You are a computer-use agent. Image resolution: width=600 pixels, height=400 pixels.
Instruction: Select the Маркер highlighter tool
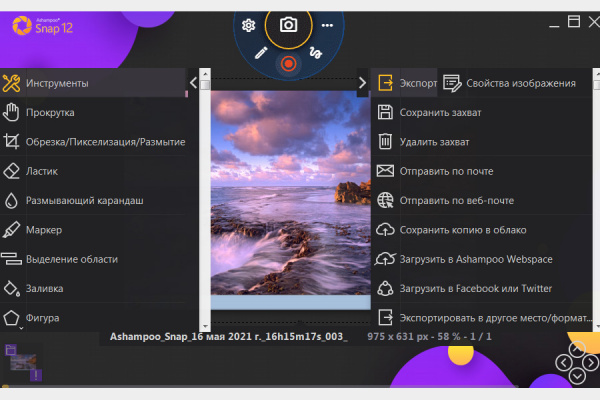(93, 230)
